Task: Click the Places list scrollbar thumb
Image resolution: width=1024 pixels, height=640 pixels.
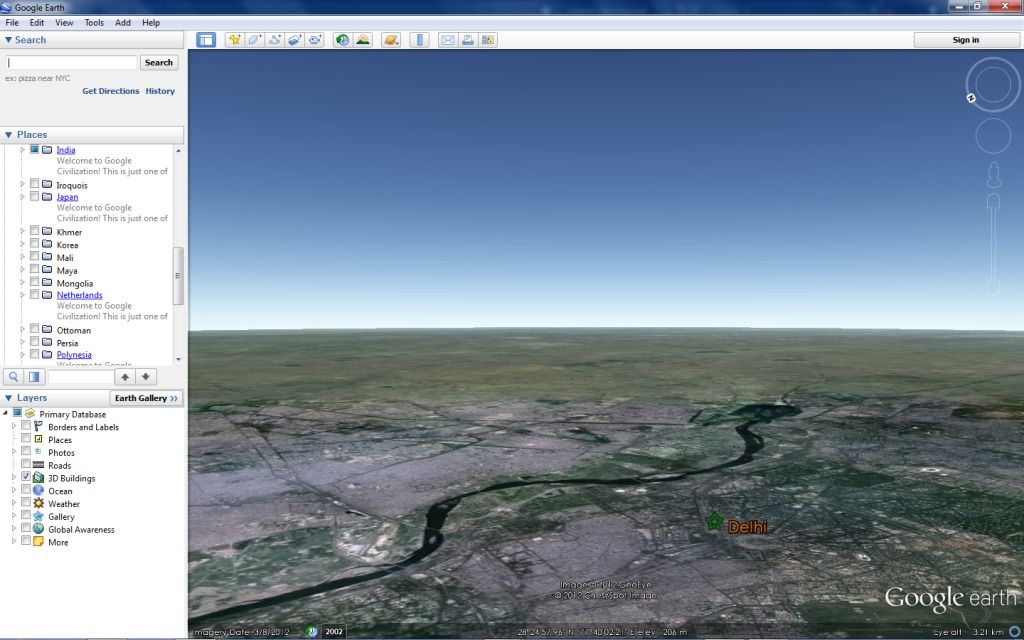Action: pos(178,276)
